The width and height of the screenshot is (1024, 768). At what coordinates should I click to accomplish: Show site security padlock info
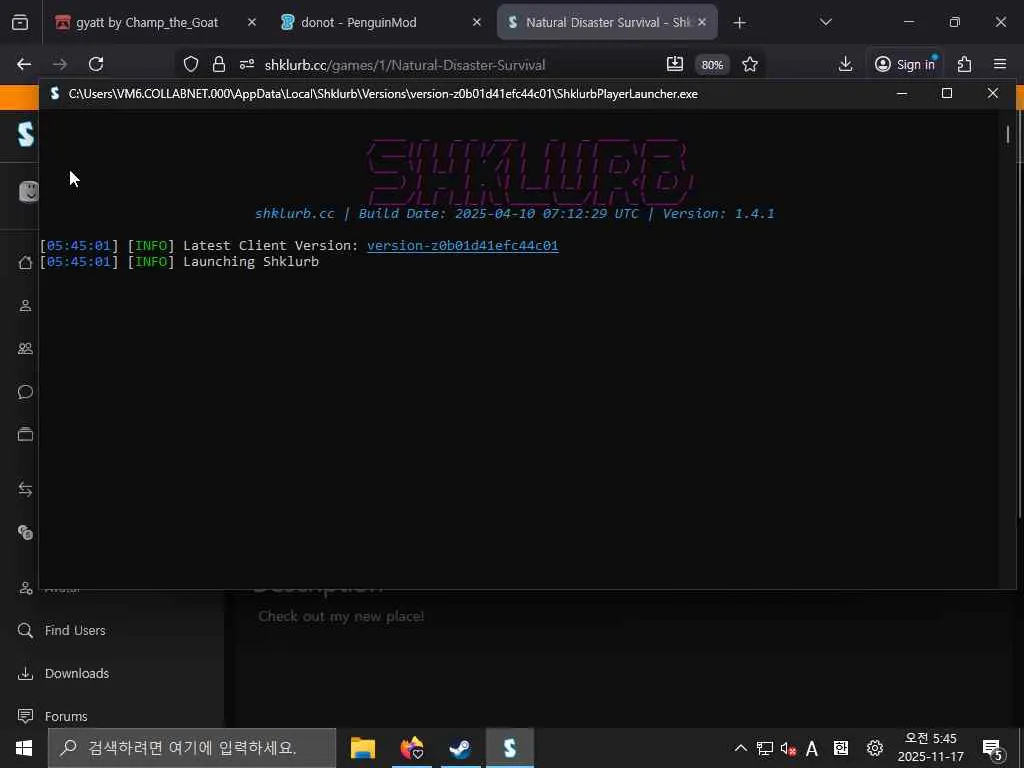219,64
